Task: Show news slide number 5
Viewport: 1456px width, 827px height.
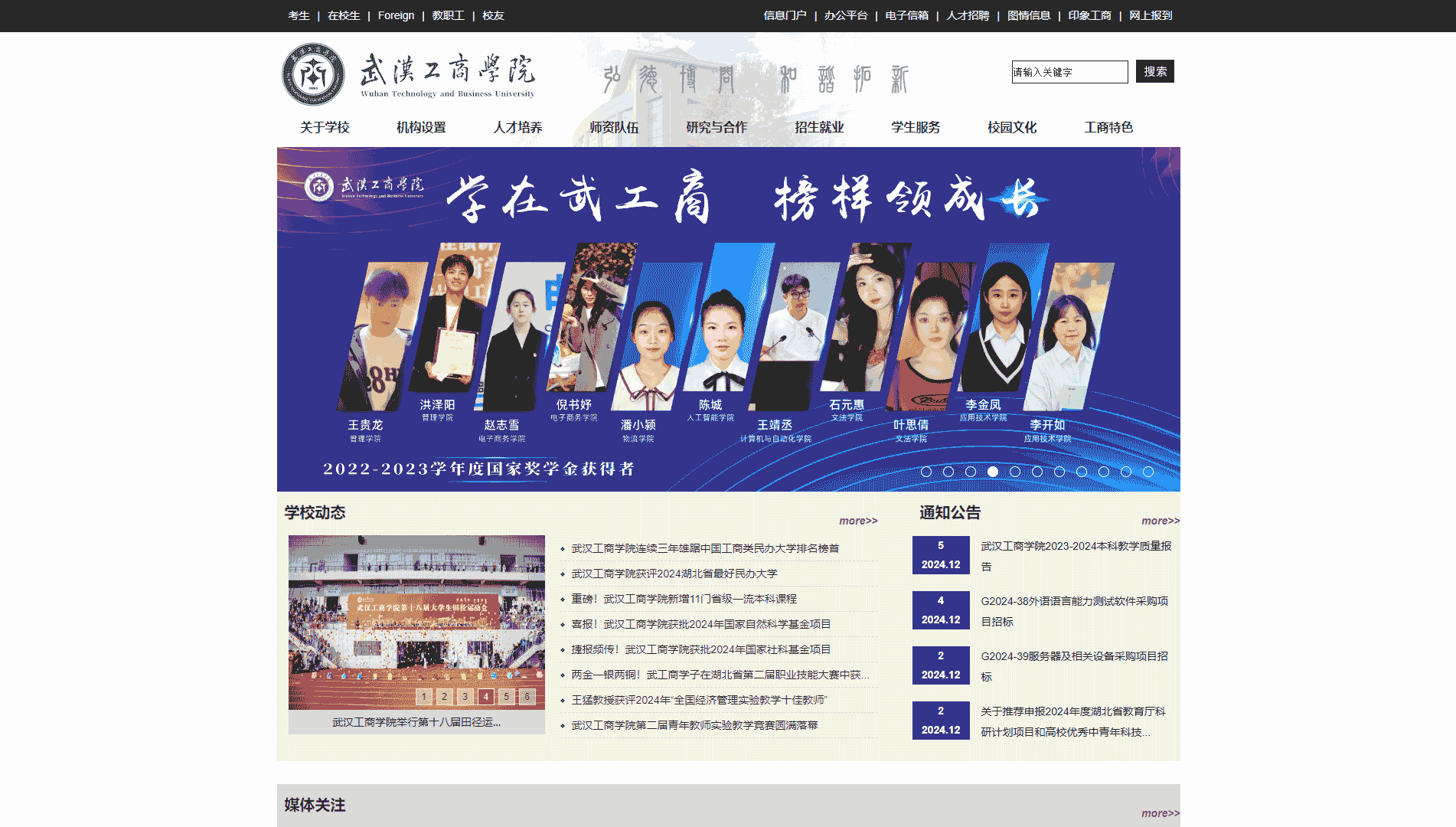Action: coord(507,697)
